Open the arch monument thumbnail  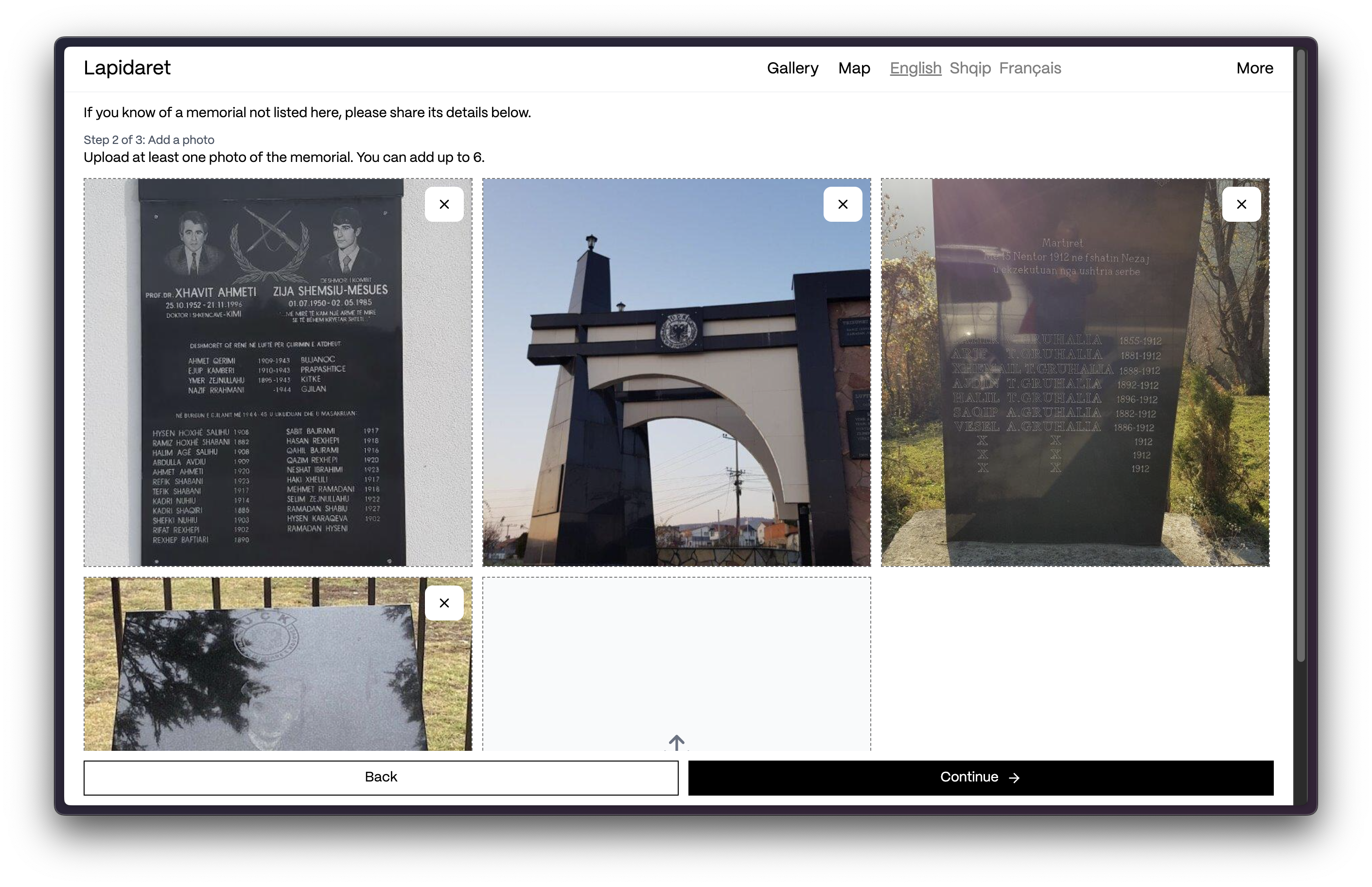(662, 403)
